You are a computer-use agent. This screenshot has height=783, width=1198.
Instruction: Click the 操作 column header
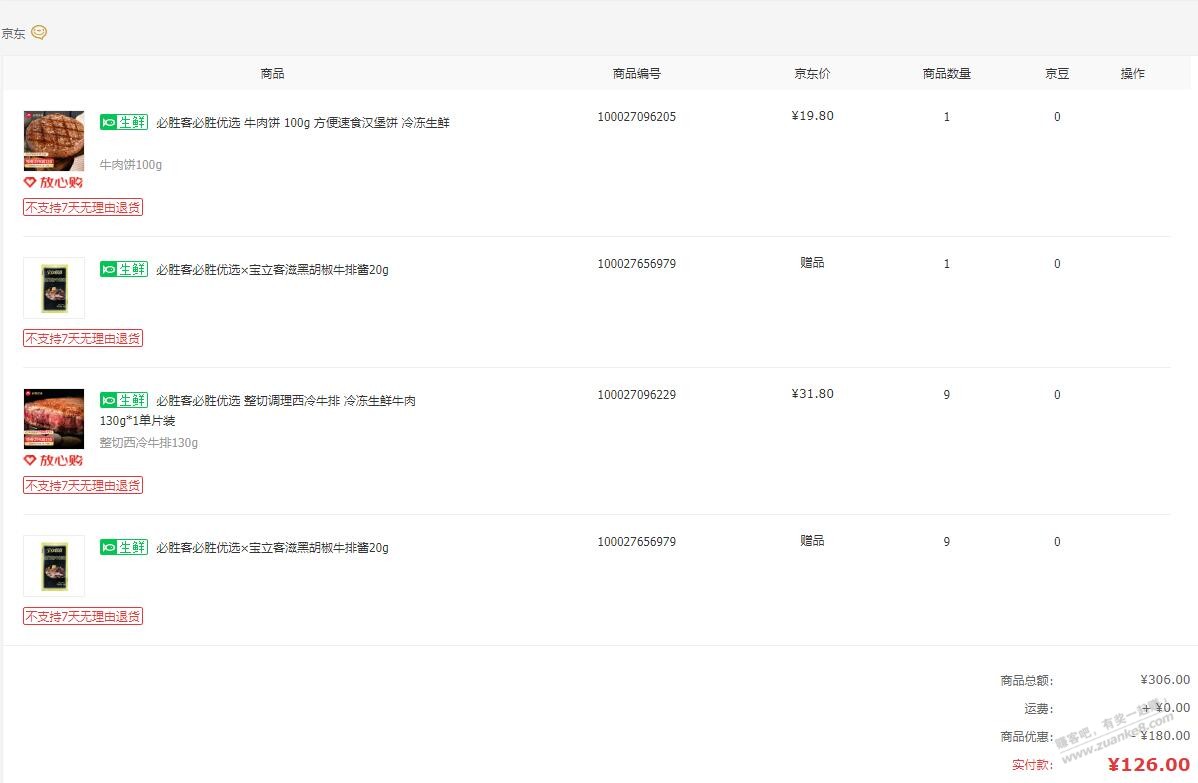pos(1132,74)
